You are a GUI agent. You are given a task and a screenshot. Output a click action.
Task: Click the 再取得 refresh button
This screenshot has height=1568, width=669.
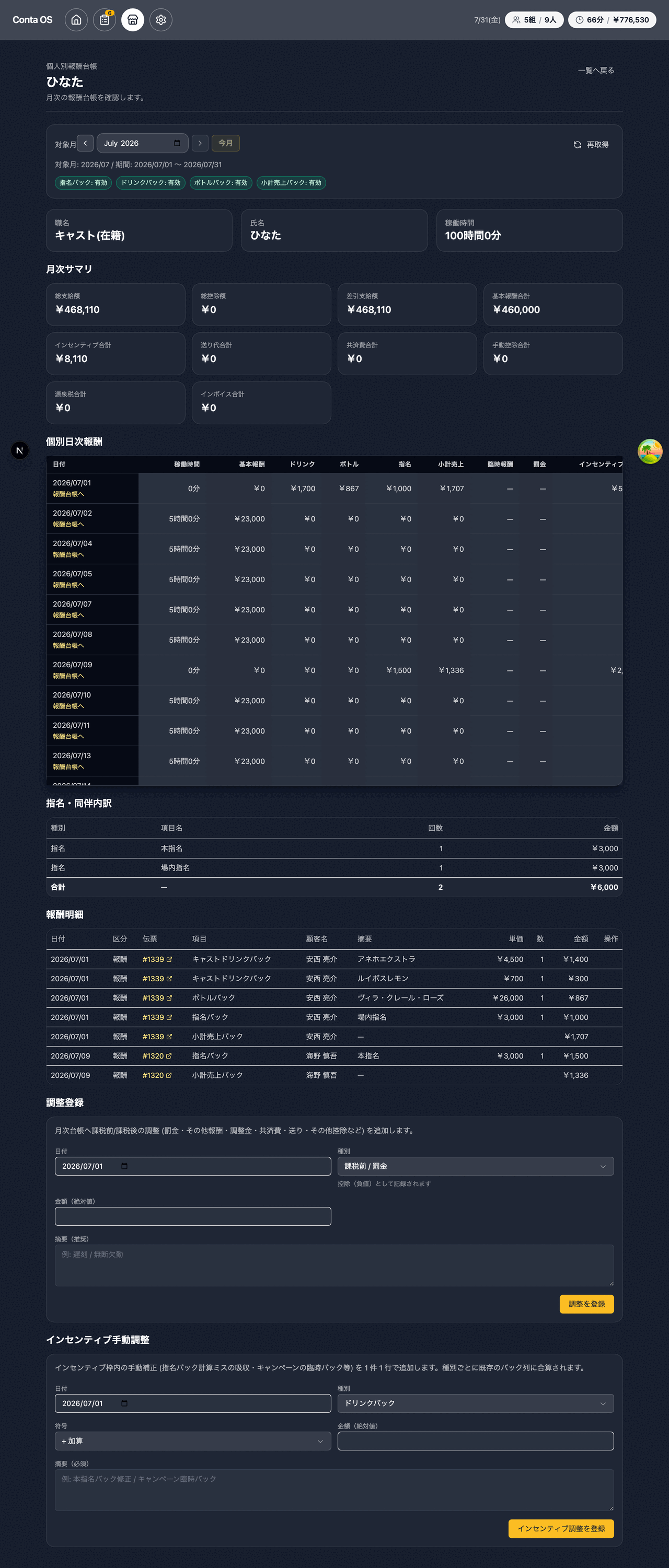coord(591,145)
